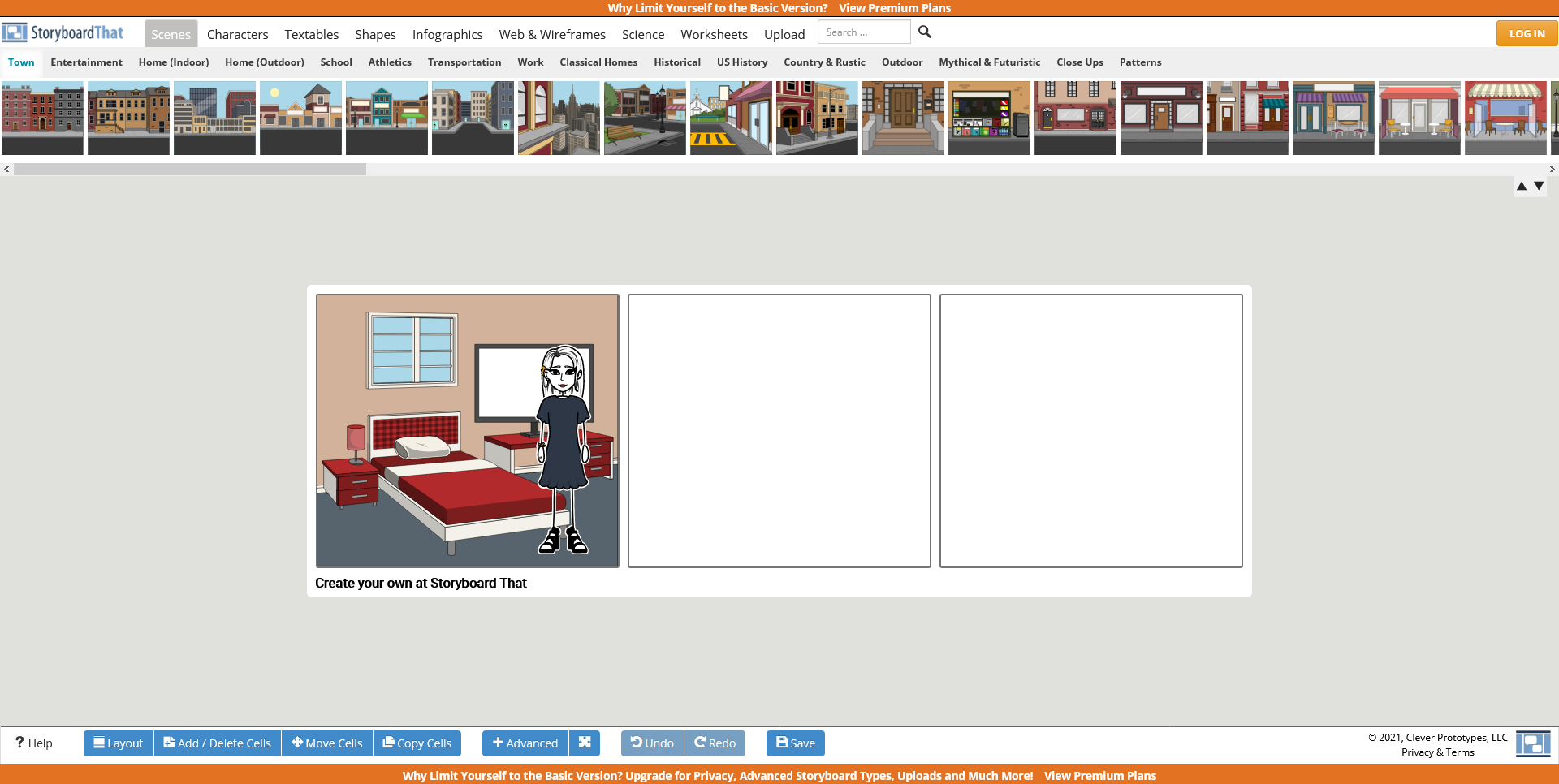
Task: Select Home (Outdoor) category
Action: tap(265, 62)
